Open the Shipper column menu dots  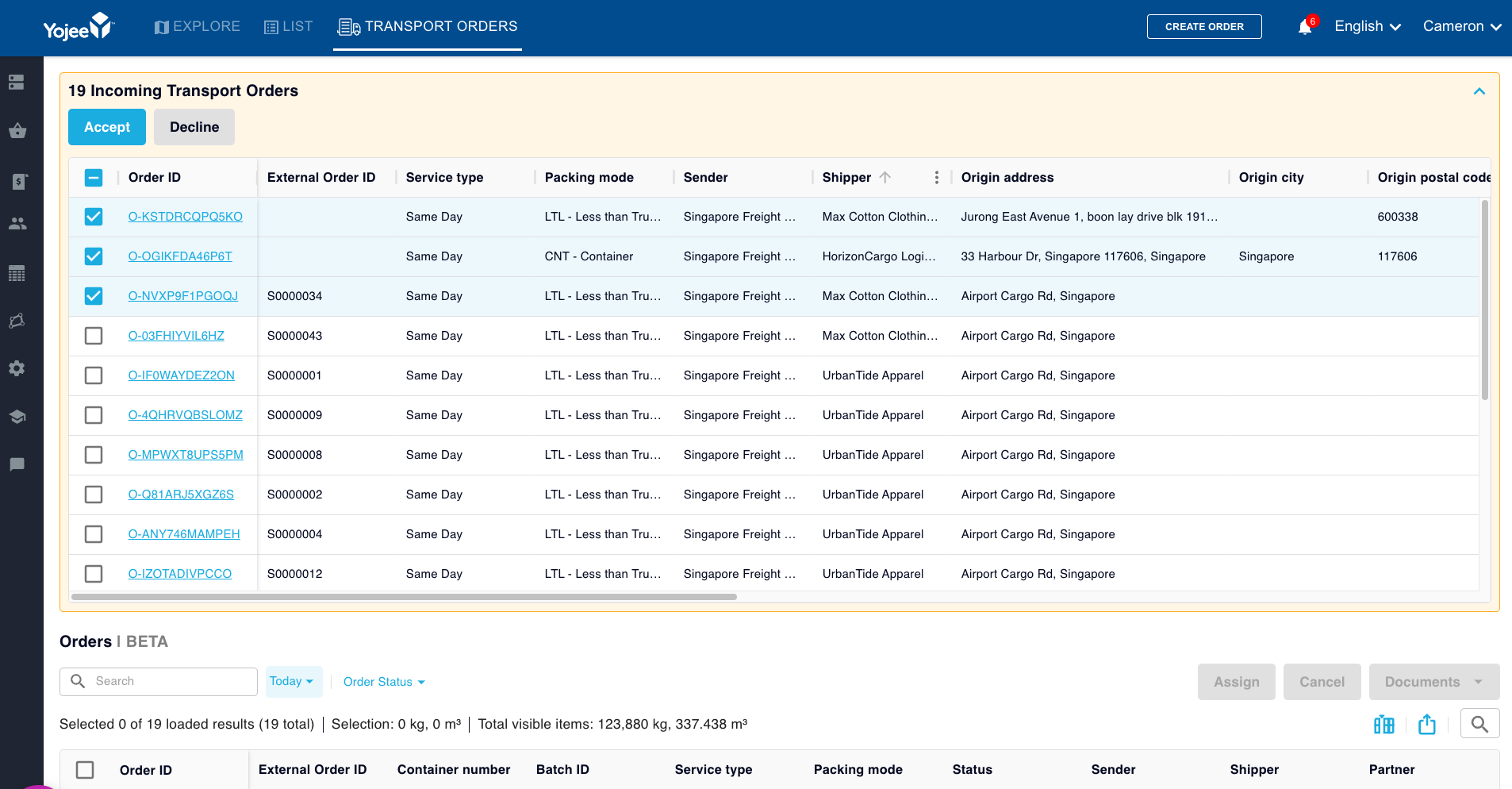tap(937, 177)
